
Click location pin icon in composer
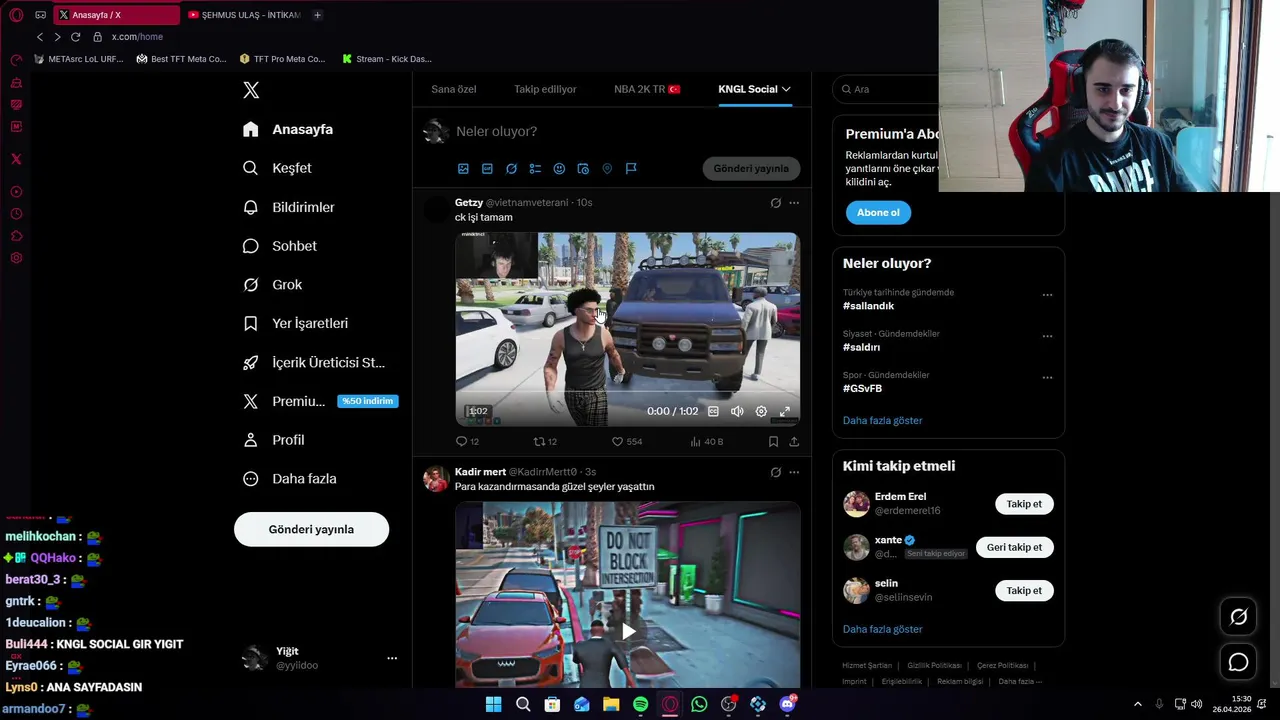(607, 169)
